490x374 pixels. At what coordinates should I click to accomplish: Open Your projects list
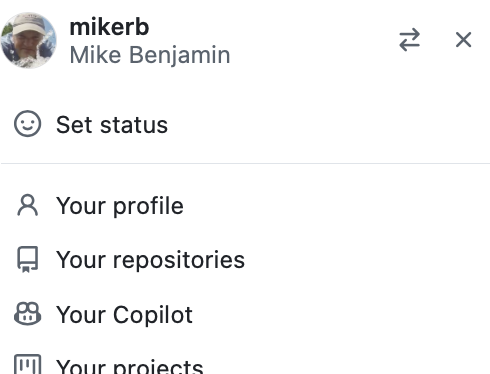click(x=245, y=365)
